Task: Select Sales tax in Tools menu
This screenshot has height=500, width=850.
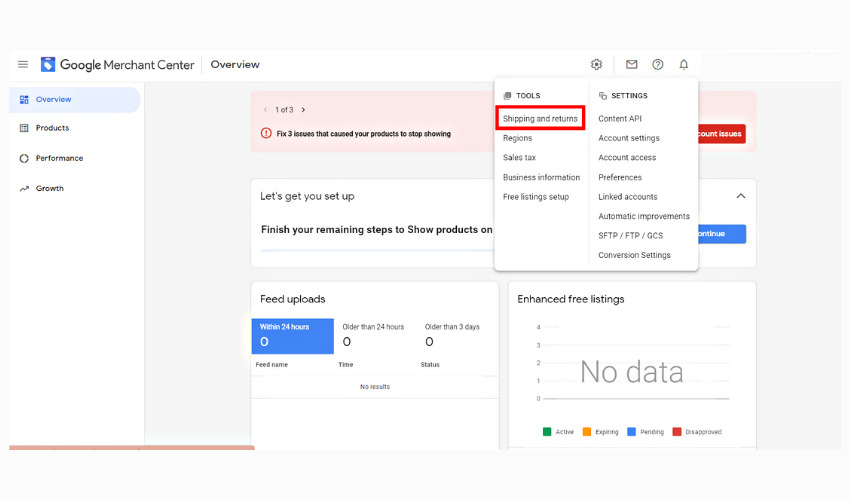Action: click(x=519, y=157)
